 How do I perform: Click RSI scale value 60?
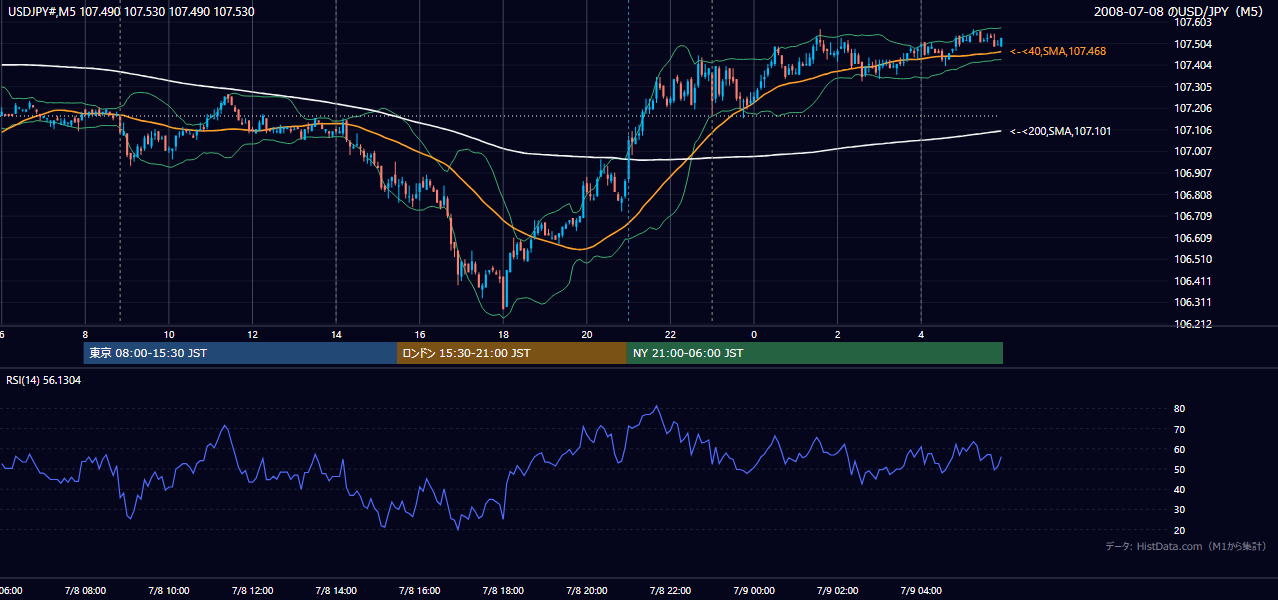(x=1180, y=449)
